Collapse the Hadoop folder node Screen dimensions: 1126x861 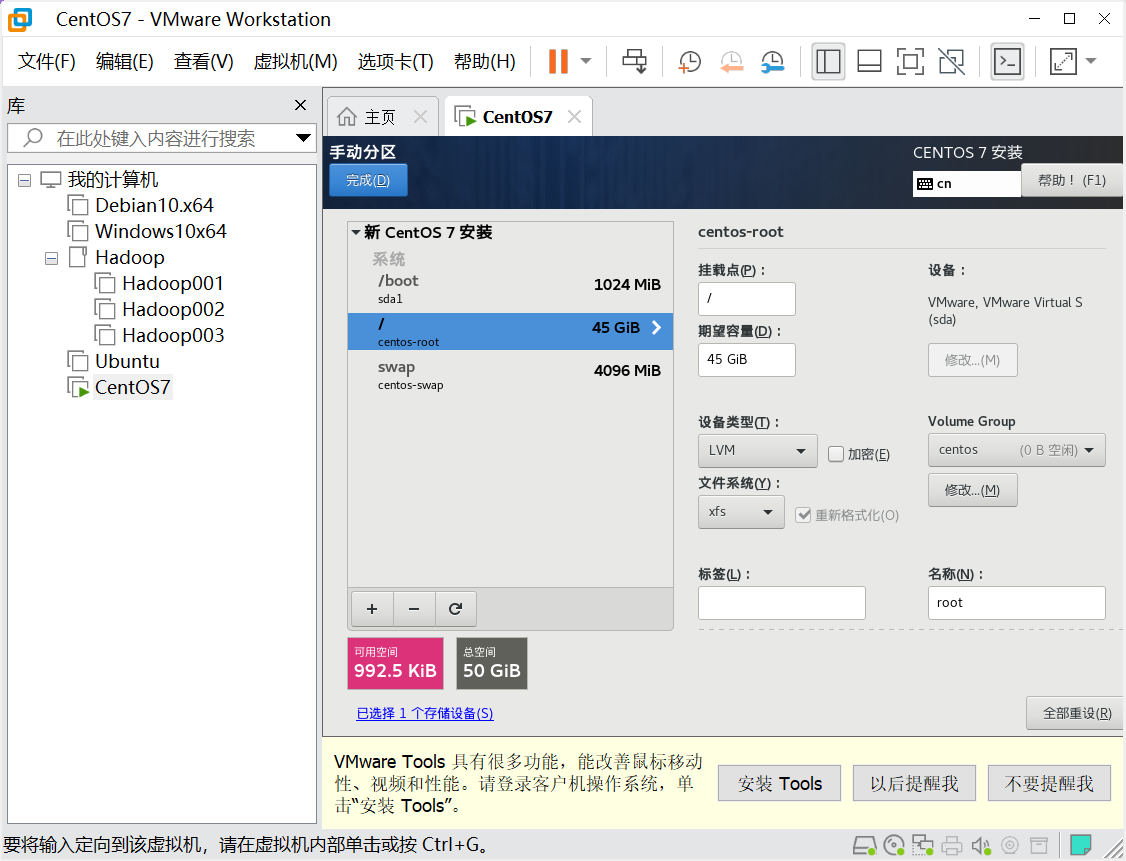[x=51, y=258]
